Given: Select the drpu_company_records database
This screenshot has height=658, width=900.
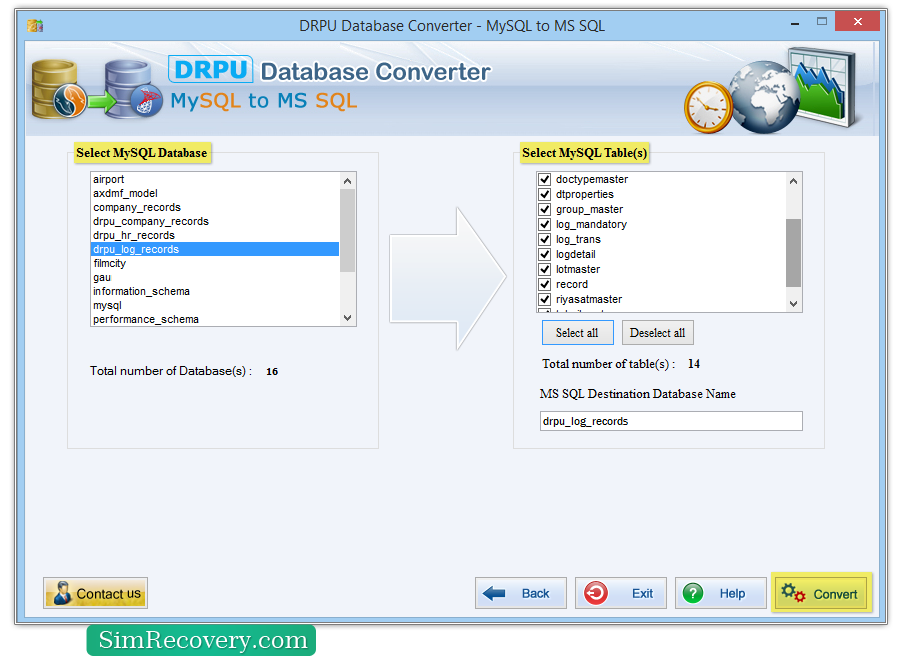Looking at the screenshot, I should pyautogui.click(x=215, y=221).
